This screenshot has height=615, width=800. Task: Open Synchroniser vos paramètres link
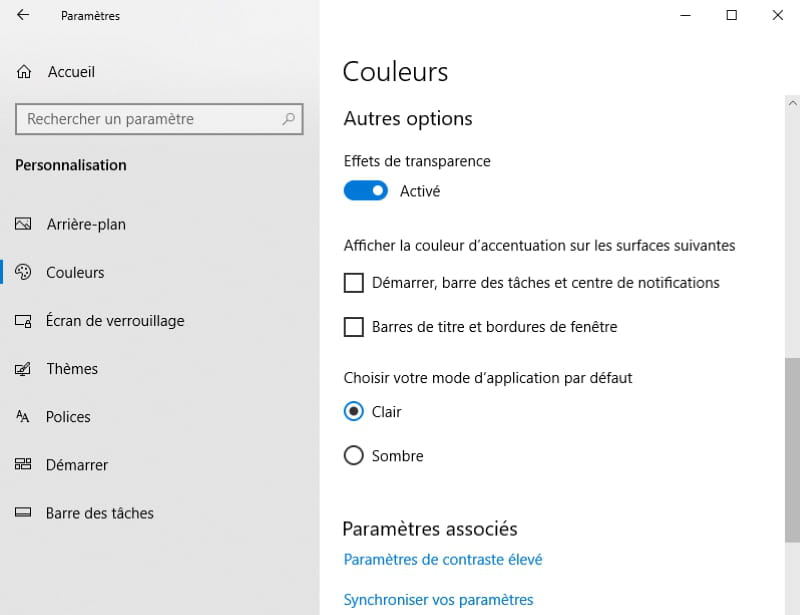438,600
